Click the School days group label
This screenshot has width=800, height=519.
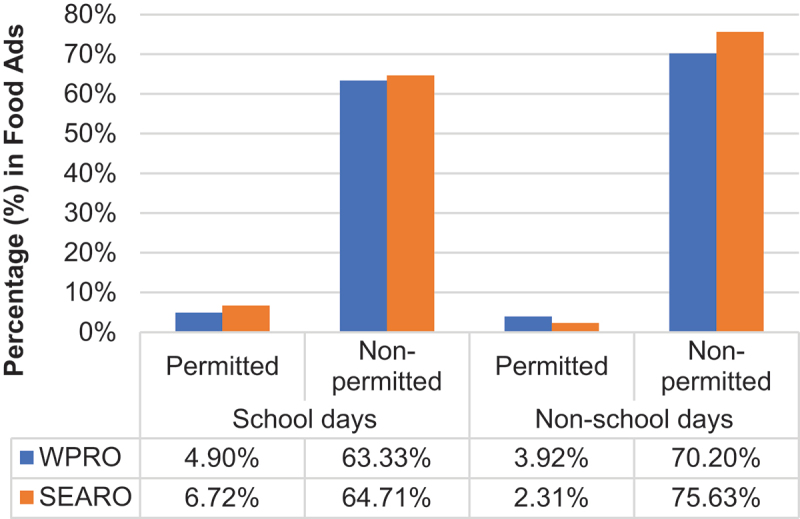[304, 419]
